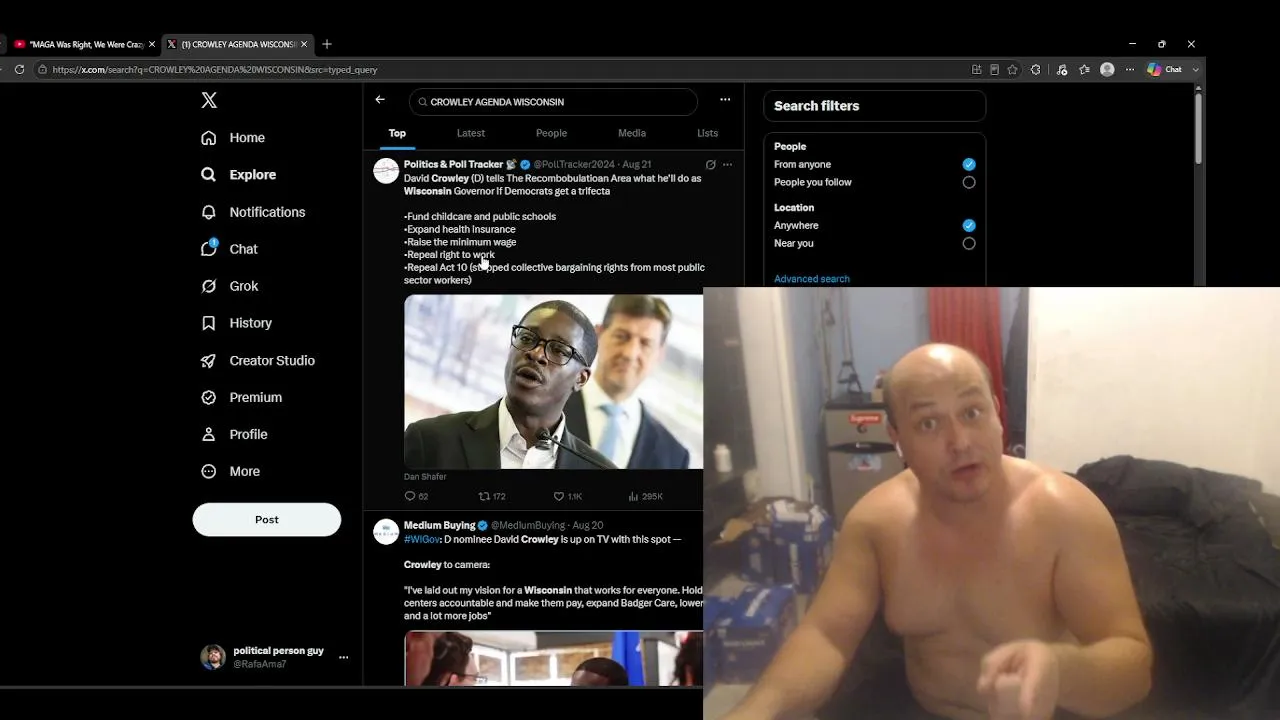The width and height of the screenshot is (1280, 720).
Task: Close the MAGA Was Right YouTube tab
Action: tap(152, 44)
